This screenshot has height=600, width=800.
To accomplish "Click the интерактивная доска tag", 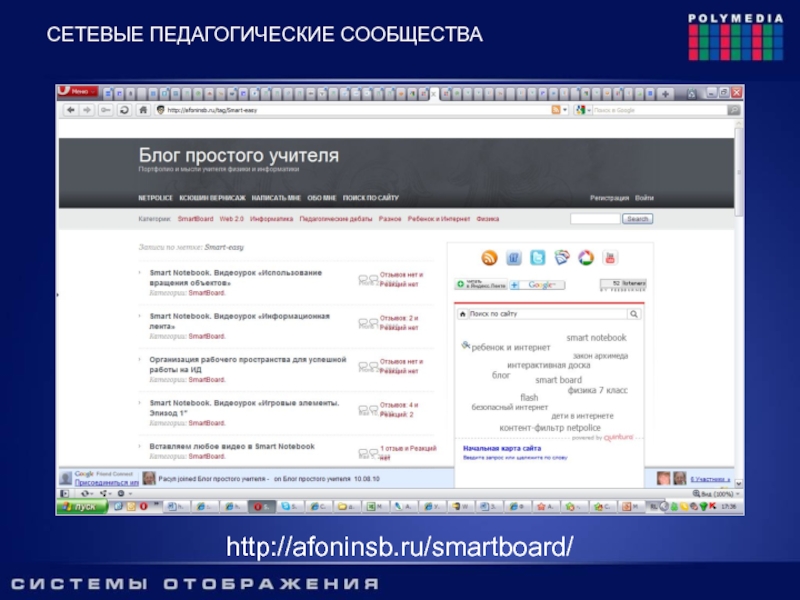I will [x=548, y=365].
